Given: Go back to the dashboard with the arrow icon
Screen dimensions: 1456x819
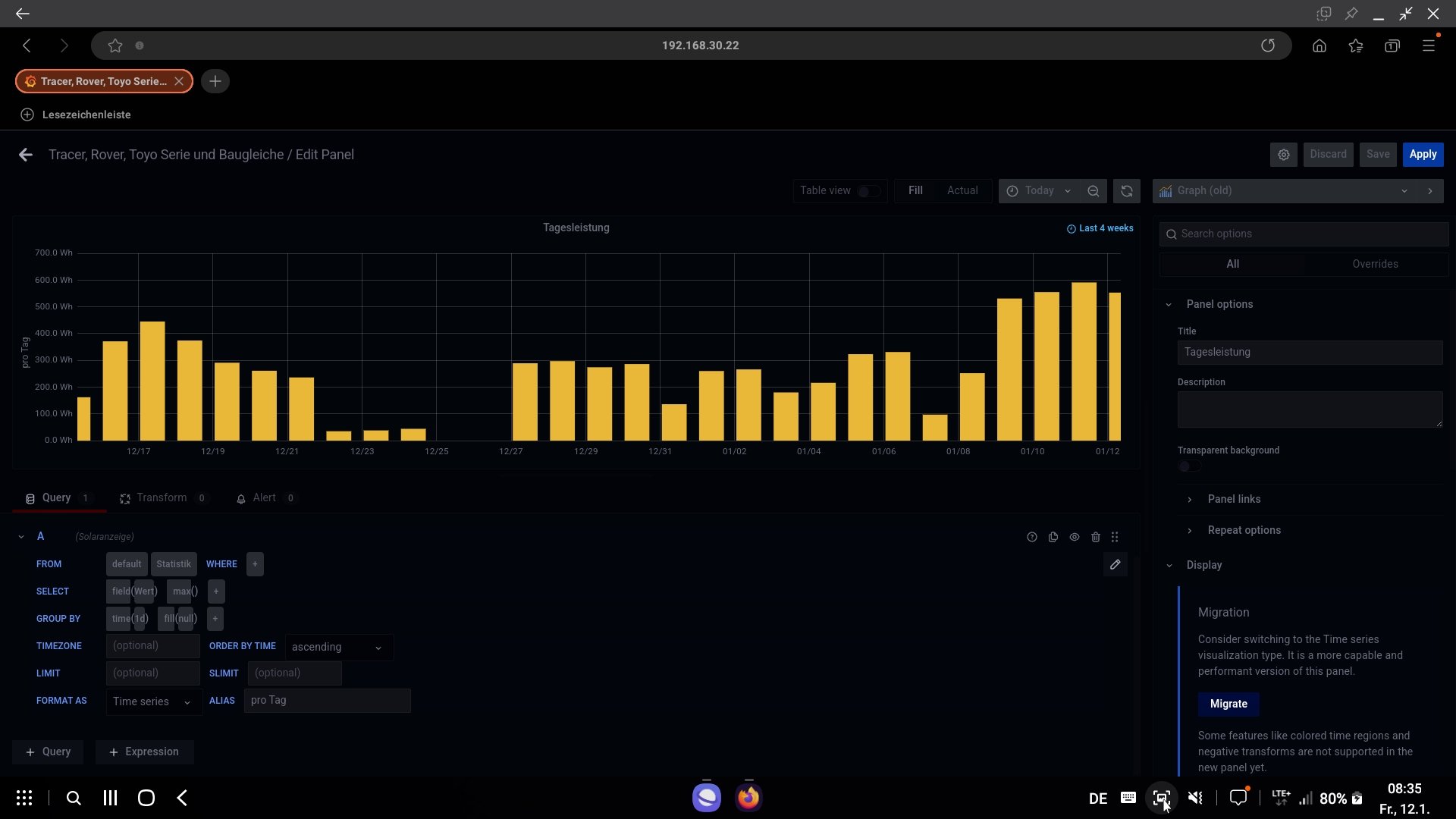Looking at the screenshot, I should click(x=26, y=155).
